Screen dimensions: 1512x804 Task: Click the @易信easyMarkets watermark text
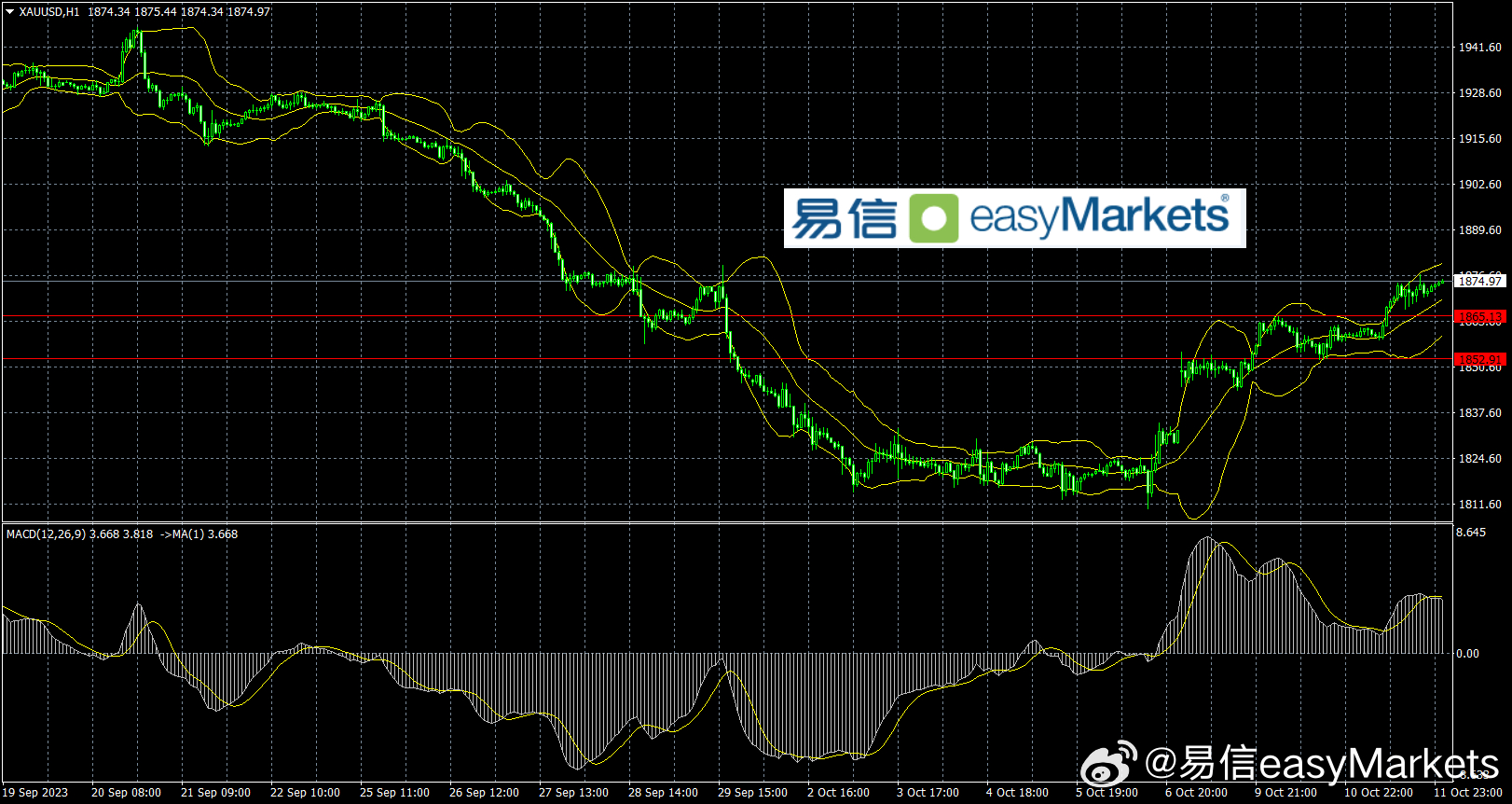click(x=1322, y=764)
